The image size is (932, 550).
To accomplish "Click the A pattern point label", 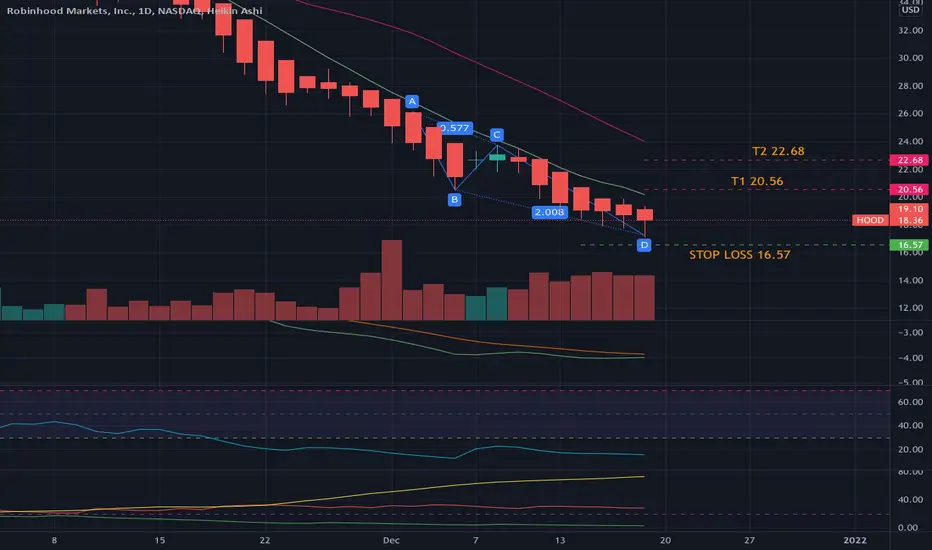I will [x=412, y=101].
